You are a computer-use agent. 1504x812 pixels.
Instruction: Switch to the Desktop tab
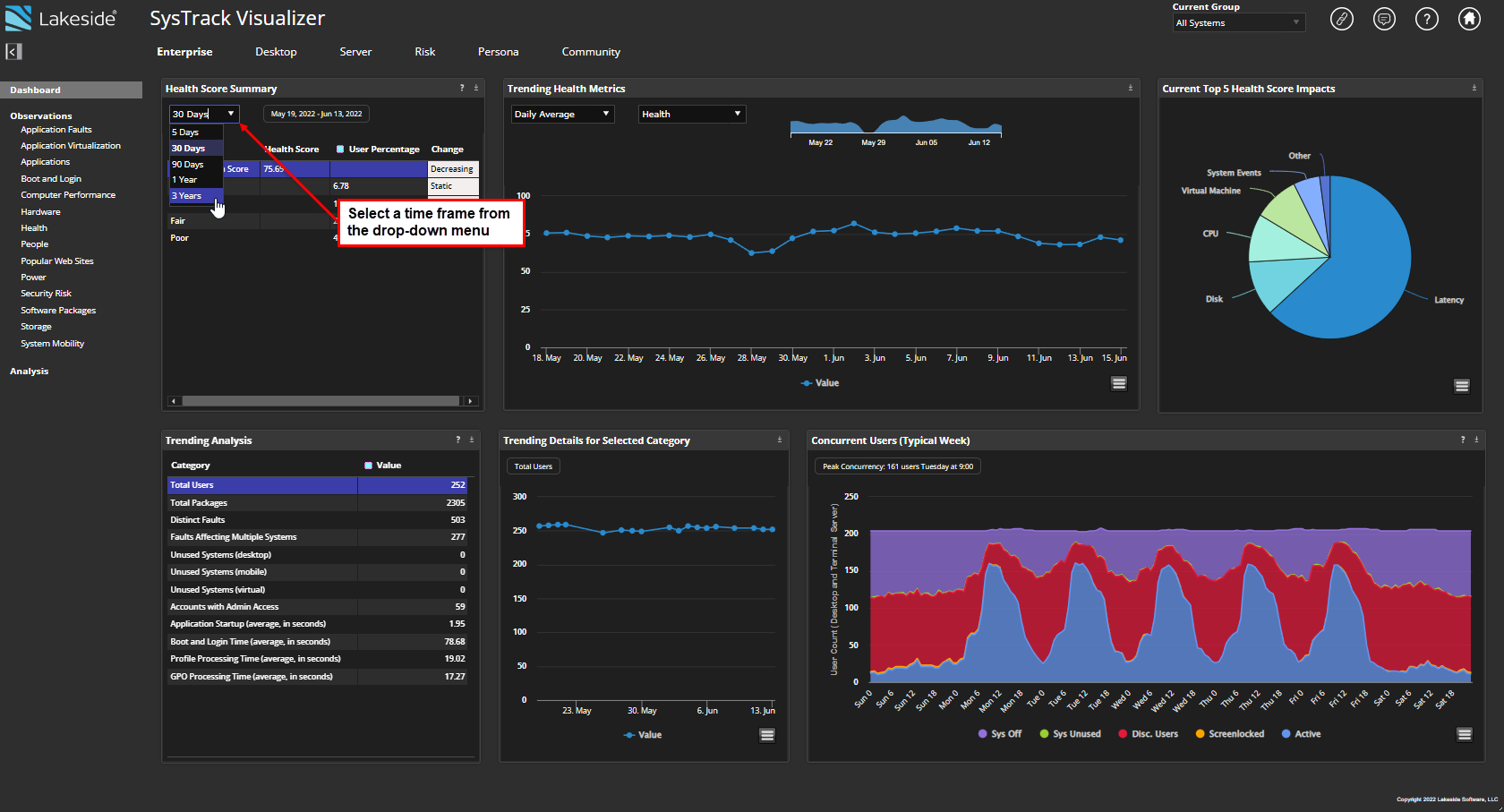click(x=276, y=52)
